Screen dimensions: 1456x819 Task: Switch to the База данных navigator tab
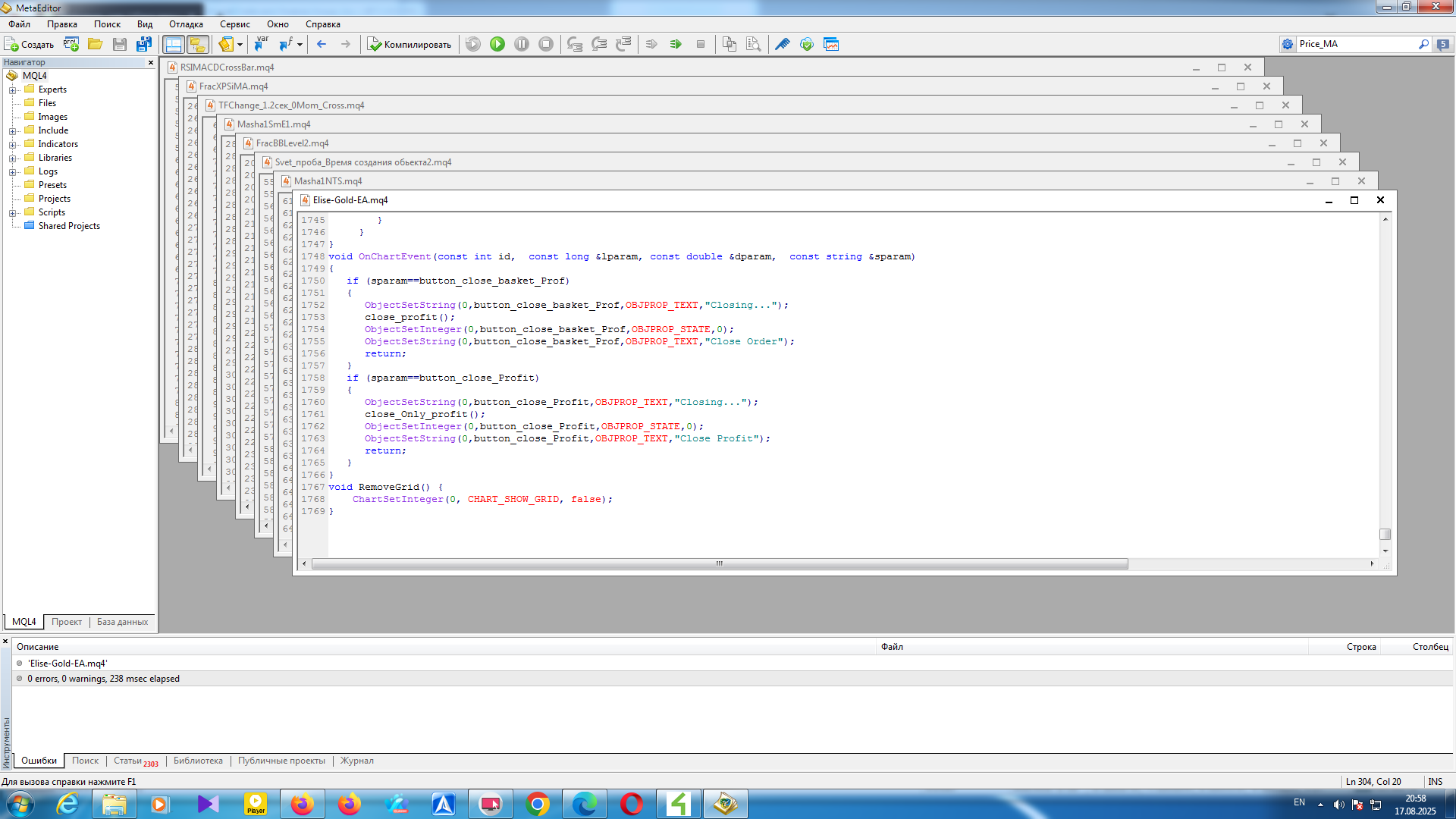(x=122, y=622)
